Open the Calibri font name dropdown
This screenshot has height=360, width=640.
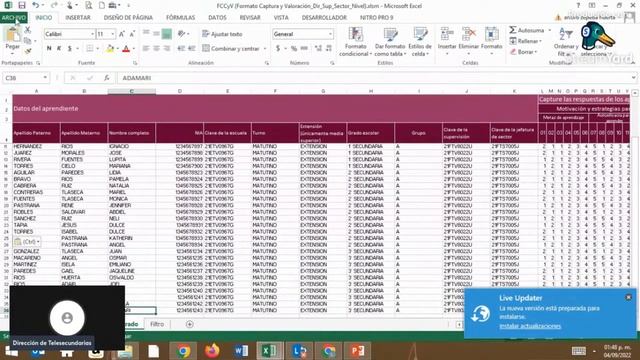click(93, 34)
